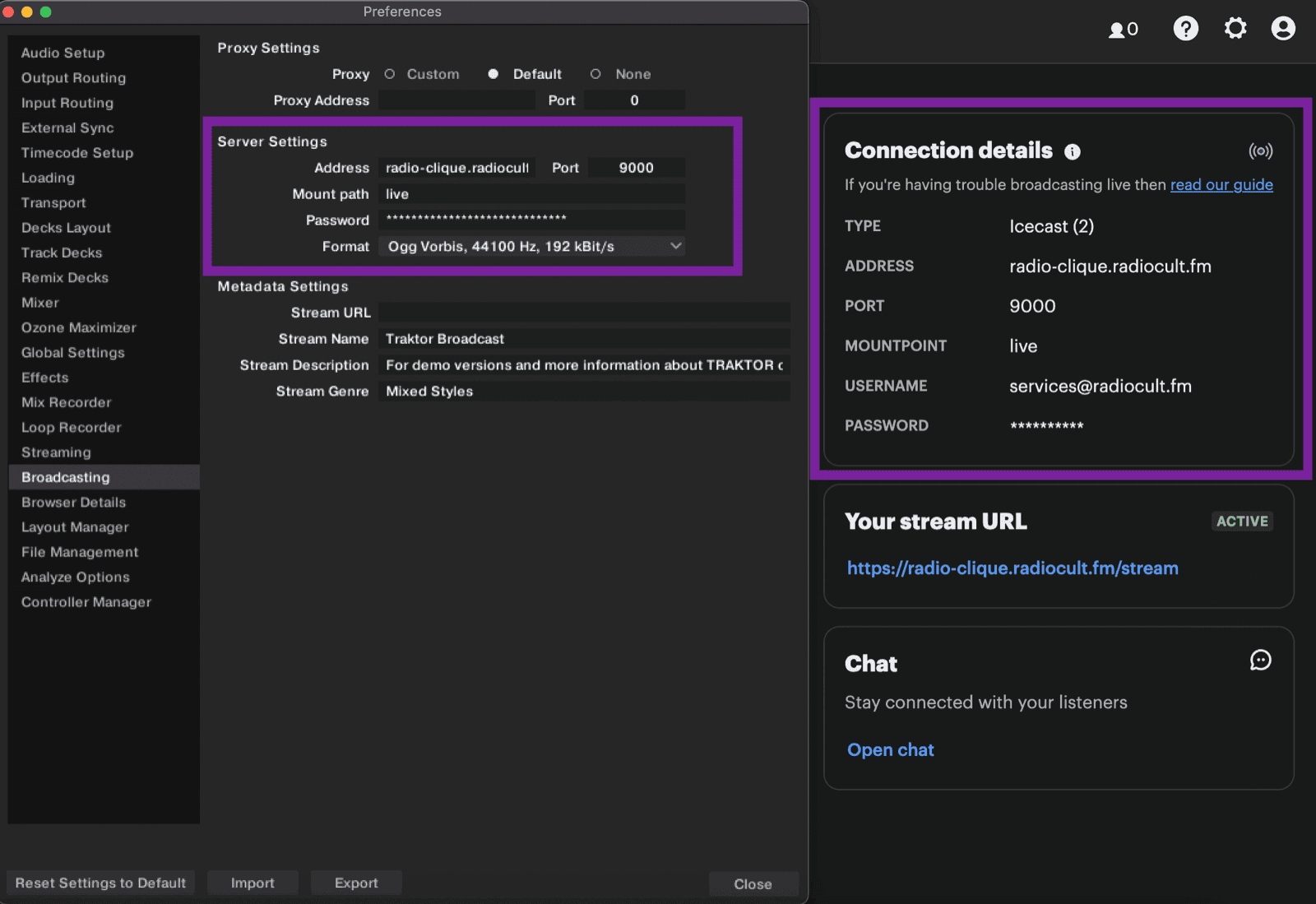Click the services@radiocult.fm username value
1316x904 pixels.
pos(1101,386)
